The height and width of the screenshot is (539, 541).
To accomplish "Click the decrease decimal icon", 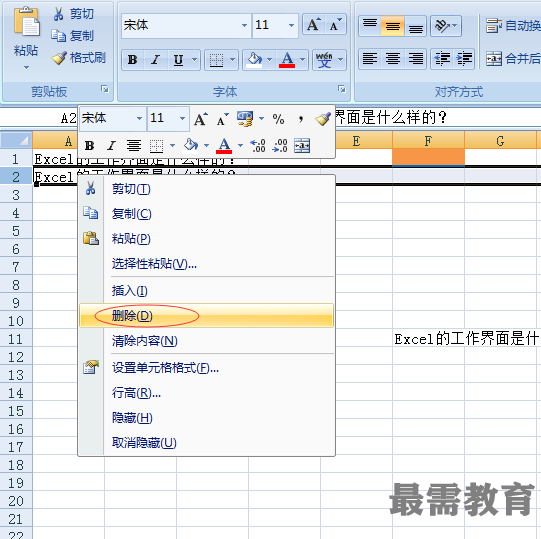I will tap(280, 146).
